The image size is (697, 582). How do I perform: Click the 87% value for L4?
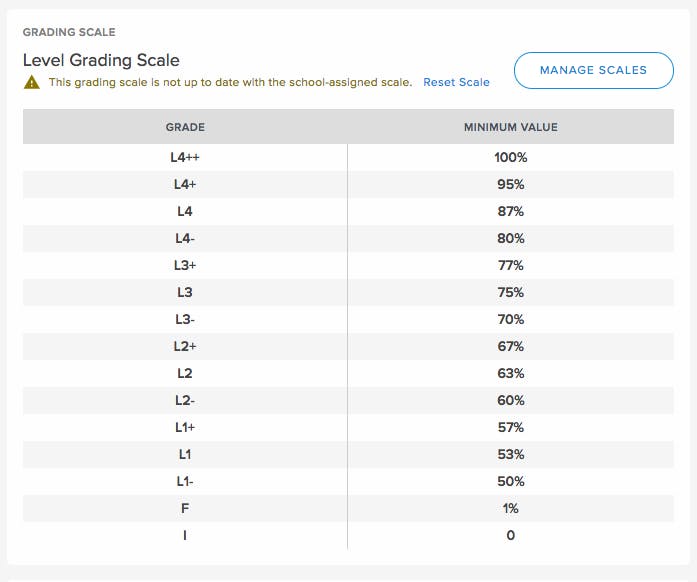click(x=511, y=212)
